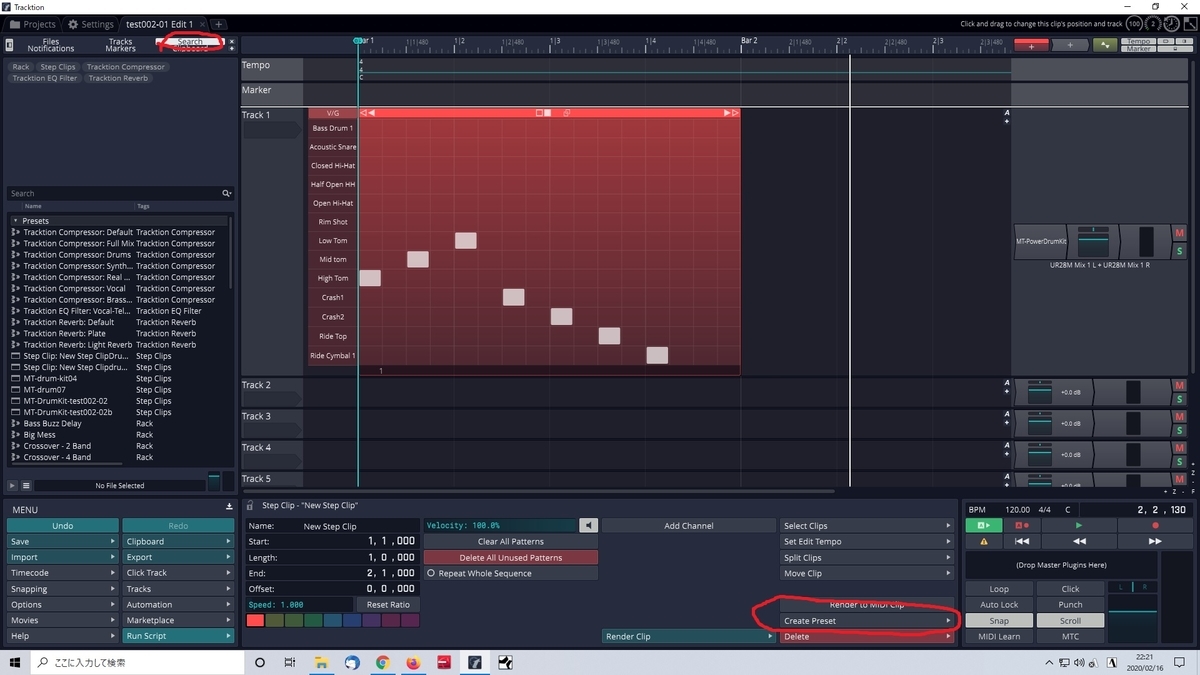Click the clock icon in top bar

tap(1171, 23)
